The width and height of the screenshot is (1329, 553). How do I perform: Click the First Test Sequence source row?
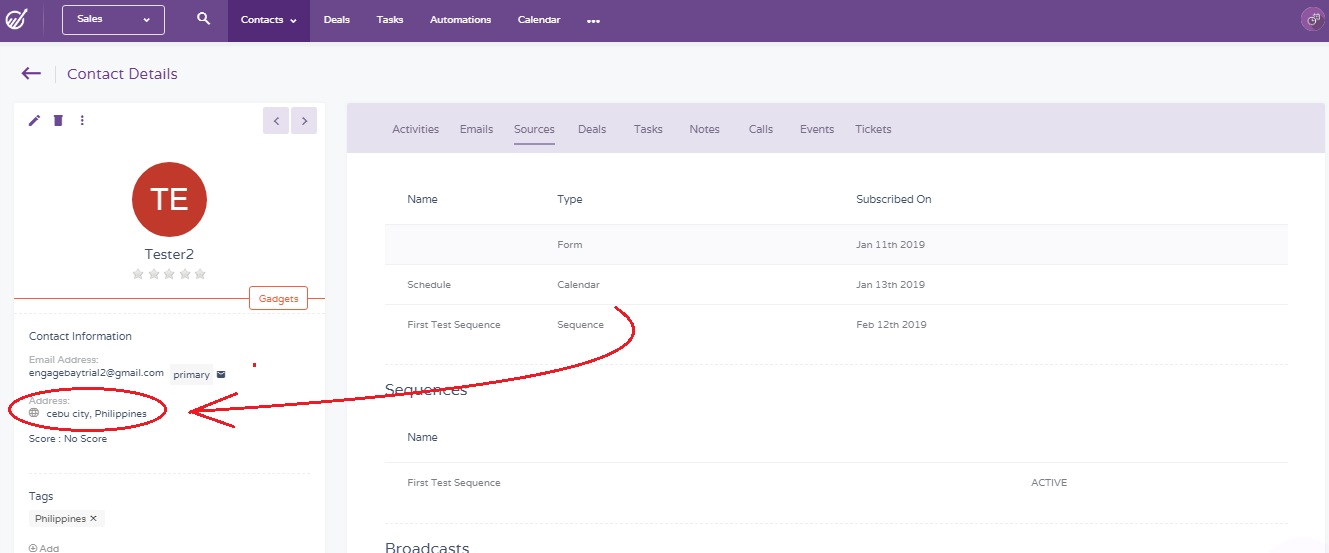click(454, 325)
